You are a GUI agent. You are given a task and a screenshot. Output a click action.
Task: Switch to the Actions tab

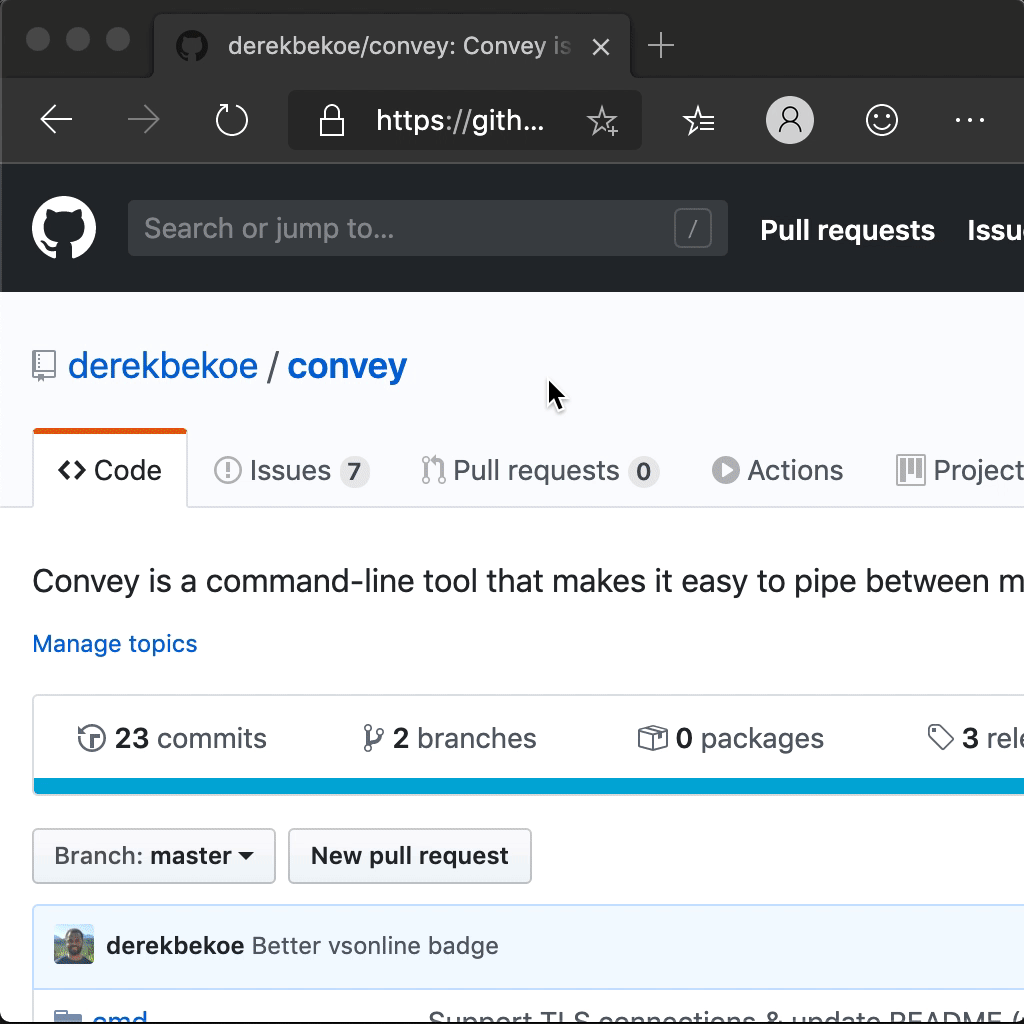[x=777, y=471]
